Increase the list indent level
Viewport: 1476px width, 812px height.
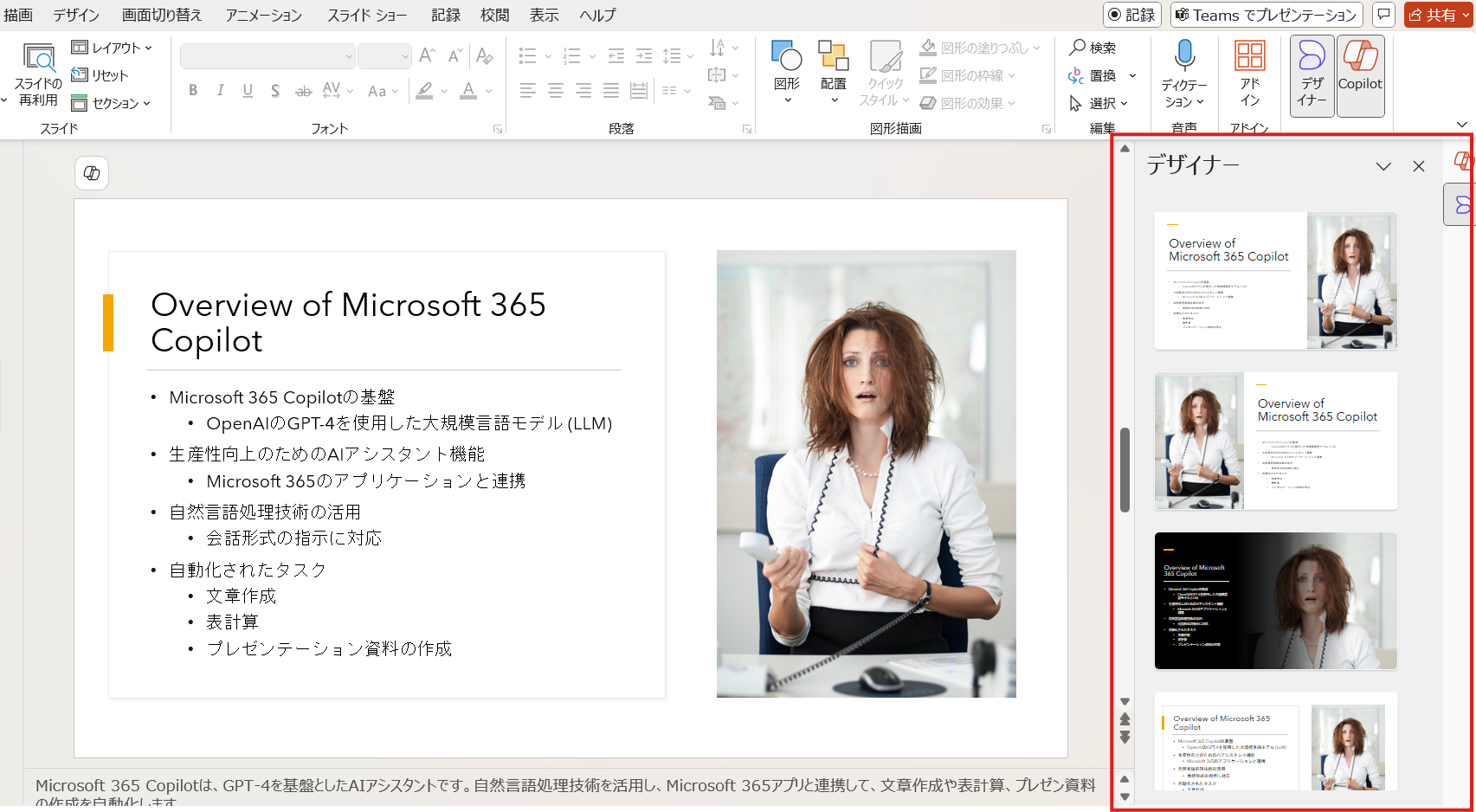[x=644, y=56]
